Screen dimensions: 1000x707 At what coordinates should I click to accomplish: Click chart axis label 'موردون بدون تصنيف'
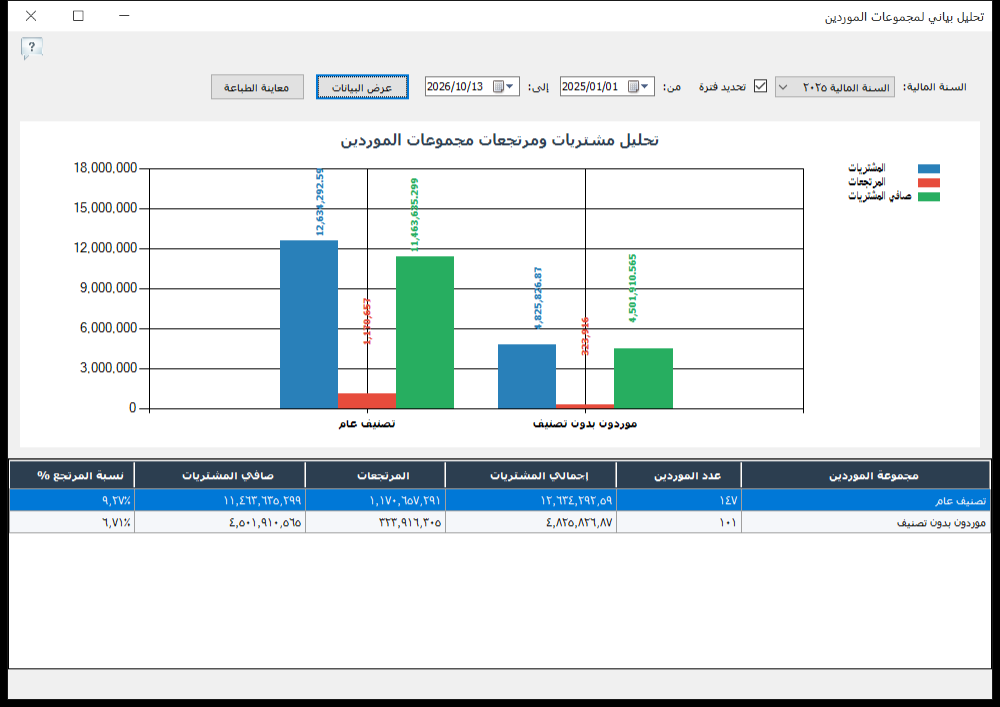(x=585, y=423)
